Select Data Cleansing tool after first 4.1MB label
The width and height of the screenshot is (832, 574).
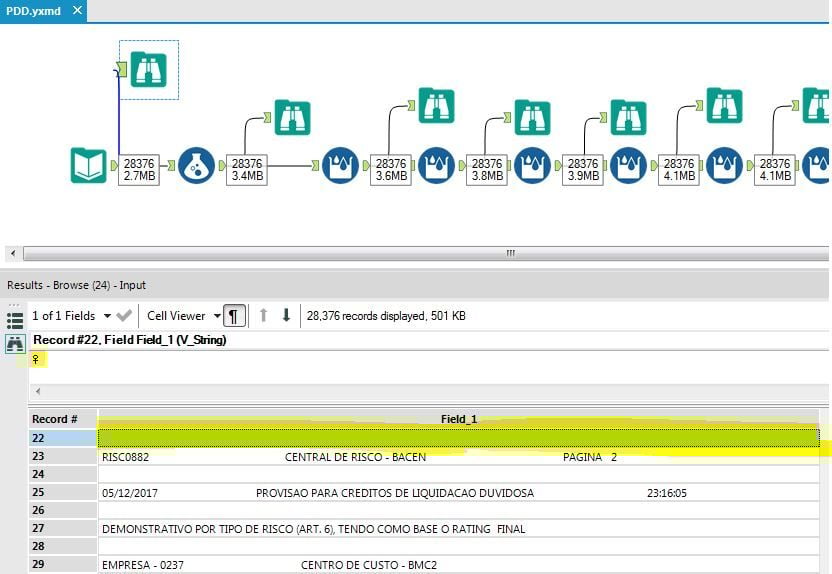724,166
